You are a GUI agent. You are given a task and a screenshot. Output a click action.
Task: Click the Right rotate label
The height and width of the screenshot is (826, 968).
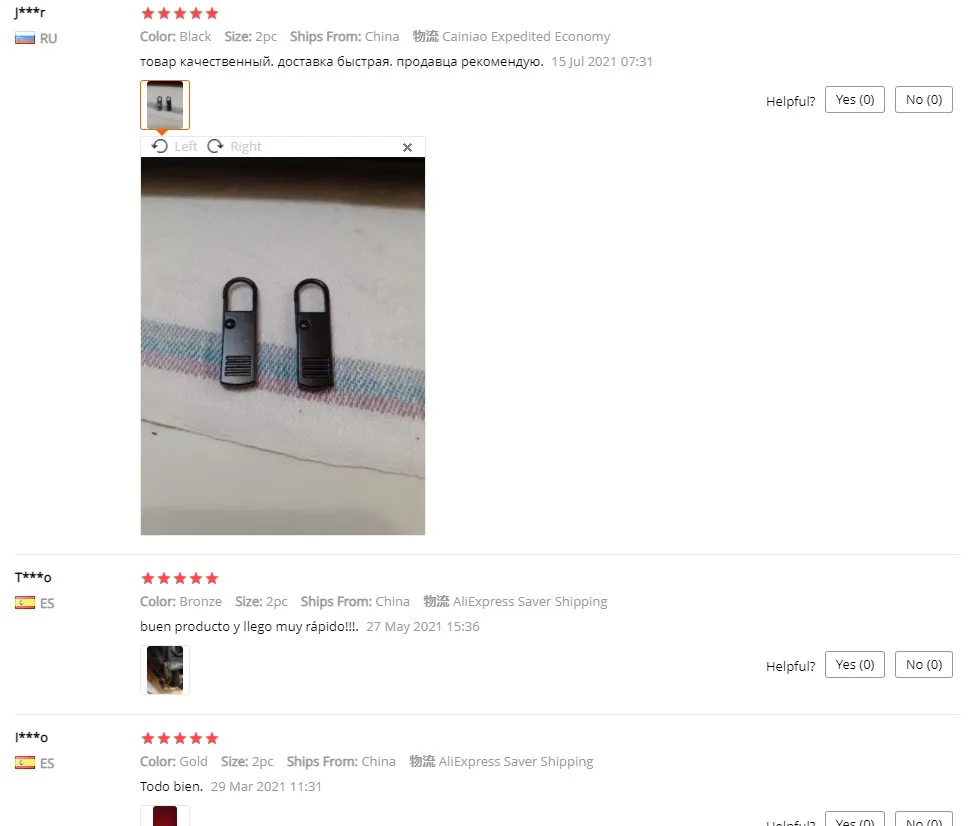pos(246,146)
